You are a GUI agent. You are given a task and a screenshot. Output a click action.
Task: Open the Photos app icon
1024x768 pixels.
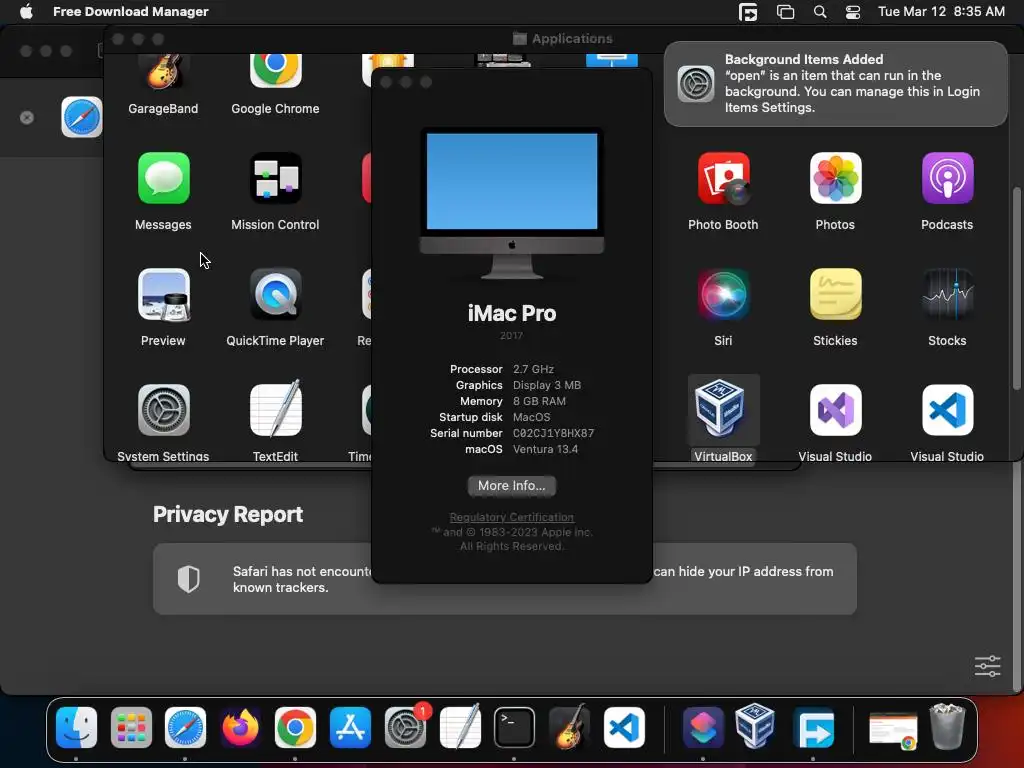tap(835, 178)
